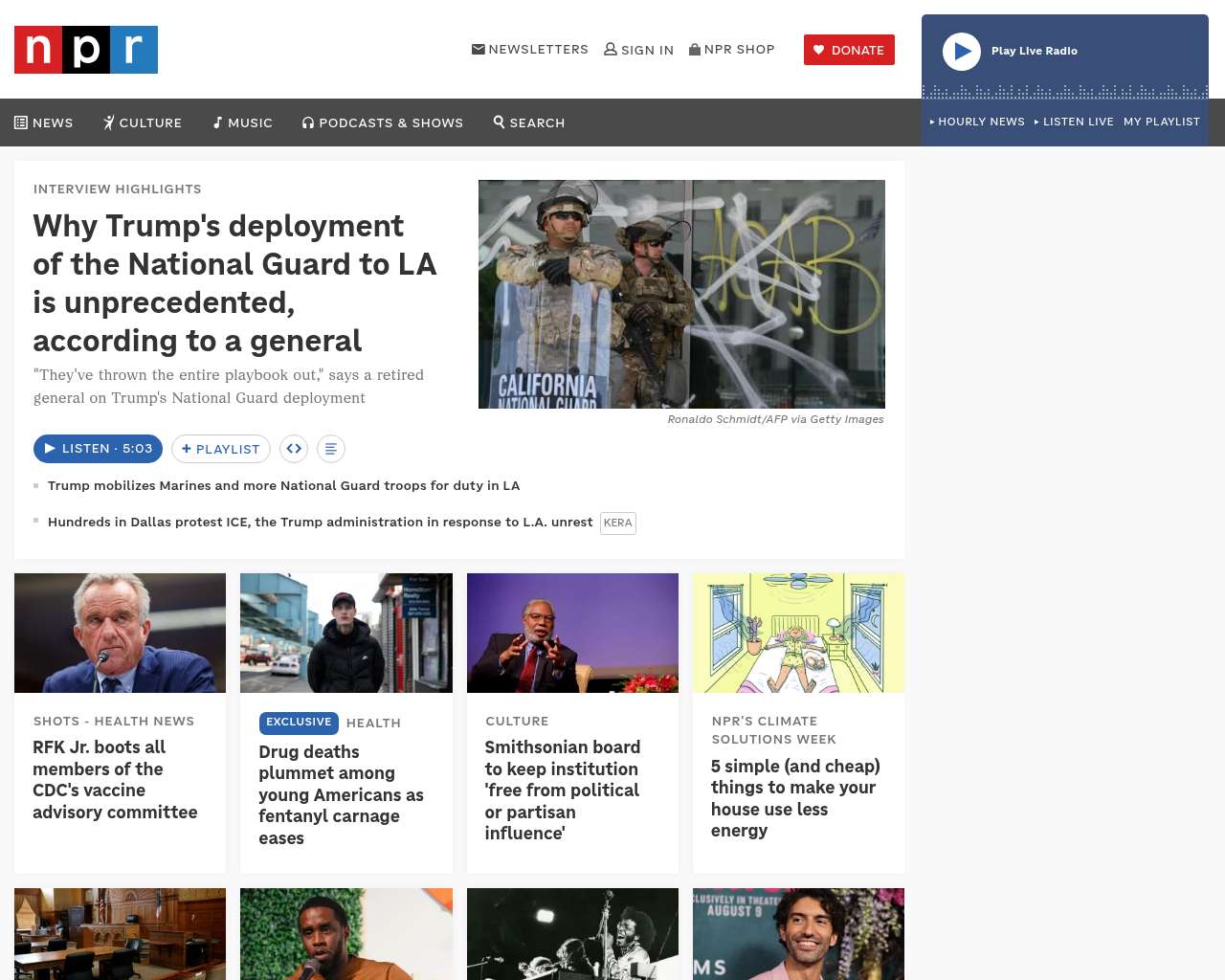Open the black-and-white concert photo thumbnail
The height and width of the screenshot is (980, 1225).
click(x=572, y=934)
